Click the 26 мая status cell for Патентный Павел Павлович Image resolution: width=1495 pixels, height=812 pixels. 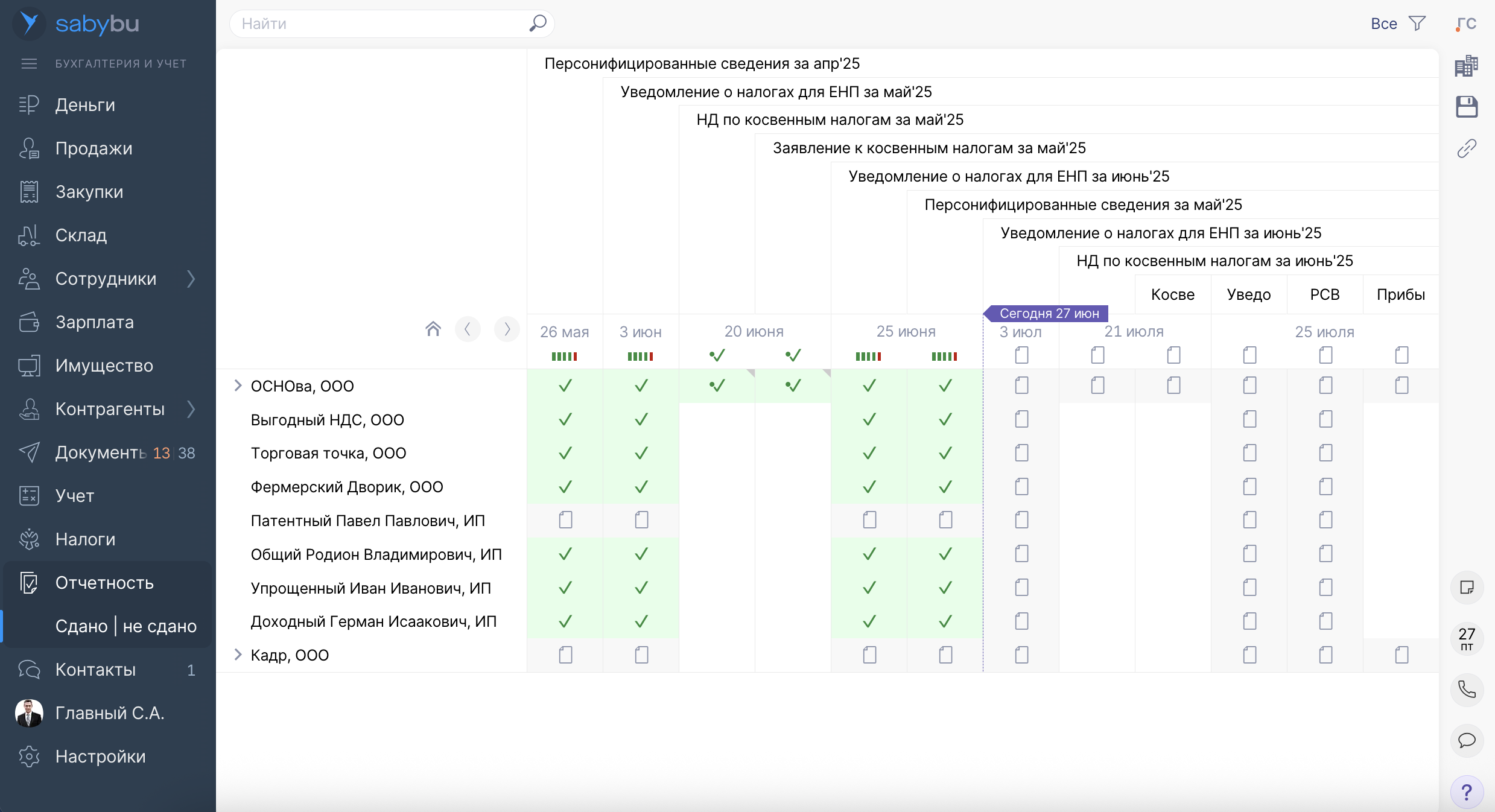click(x=565, y=520)
